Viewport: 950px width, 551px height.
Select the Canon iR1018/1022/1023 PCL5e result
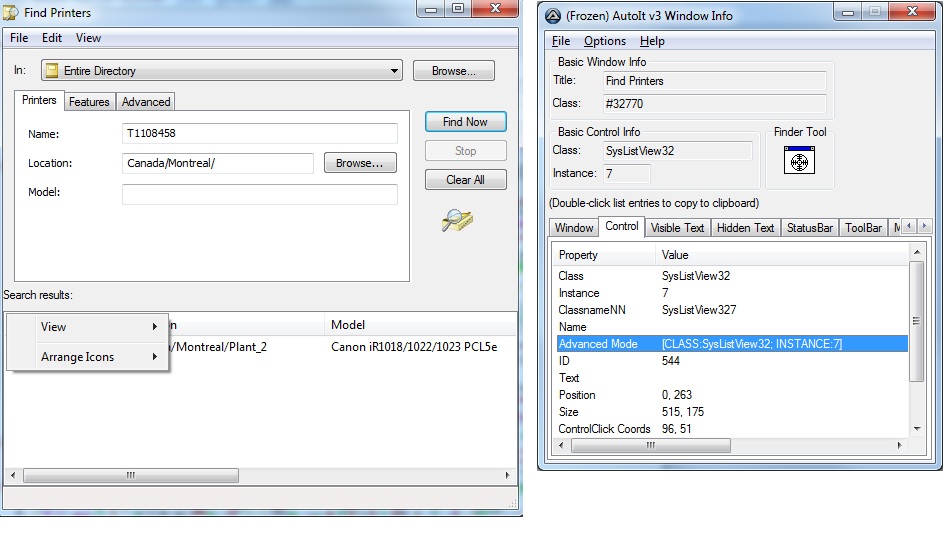point(414,347)
